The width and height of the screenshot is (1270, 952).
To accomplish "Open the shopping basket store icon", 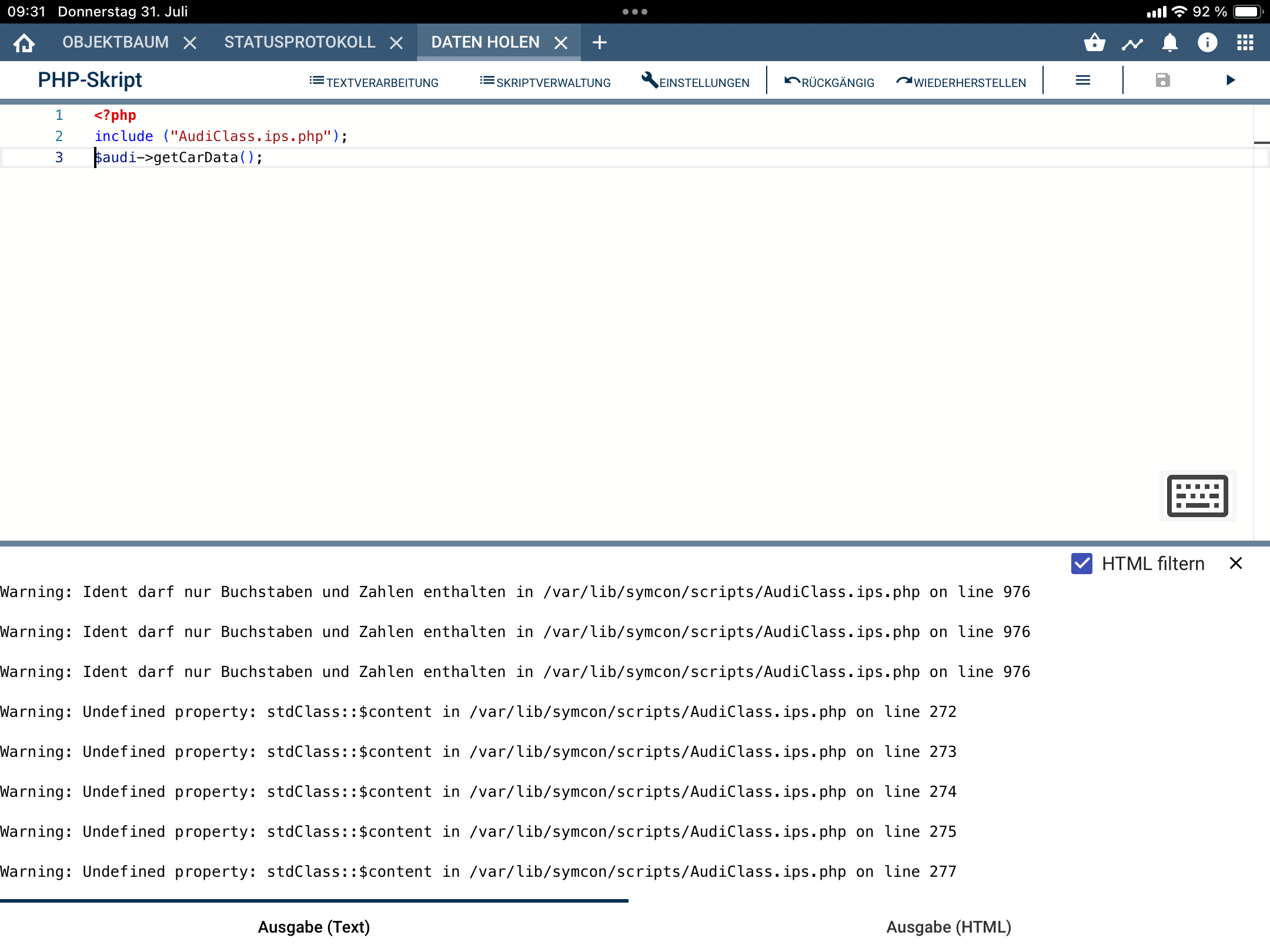I will tap(1094, 43).
